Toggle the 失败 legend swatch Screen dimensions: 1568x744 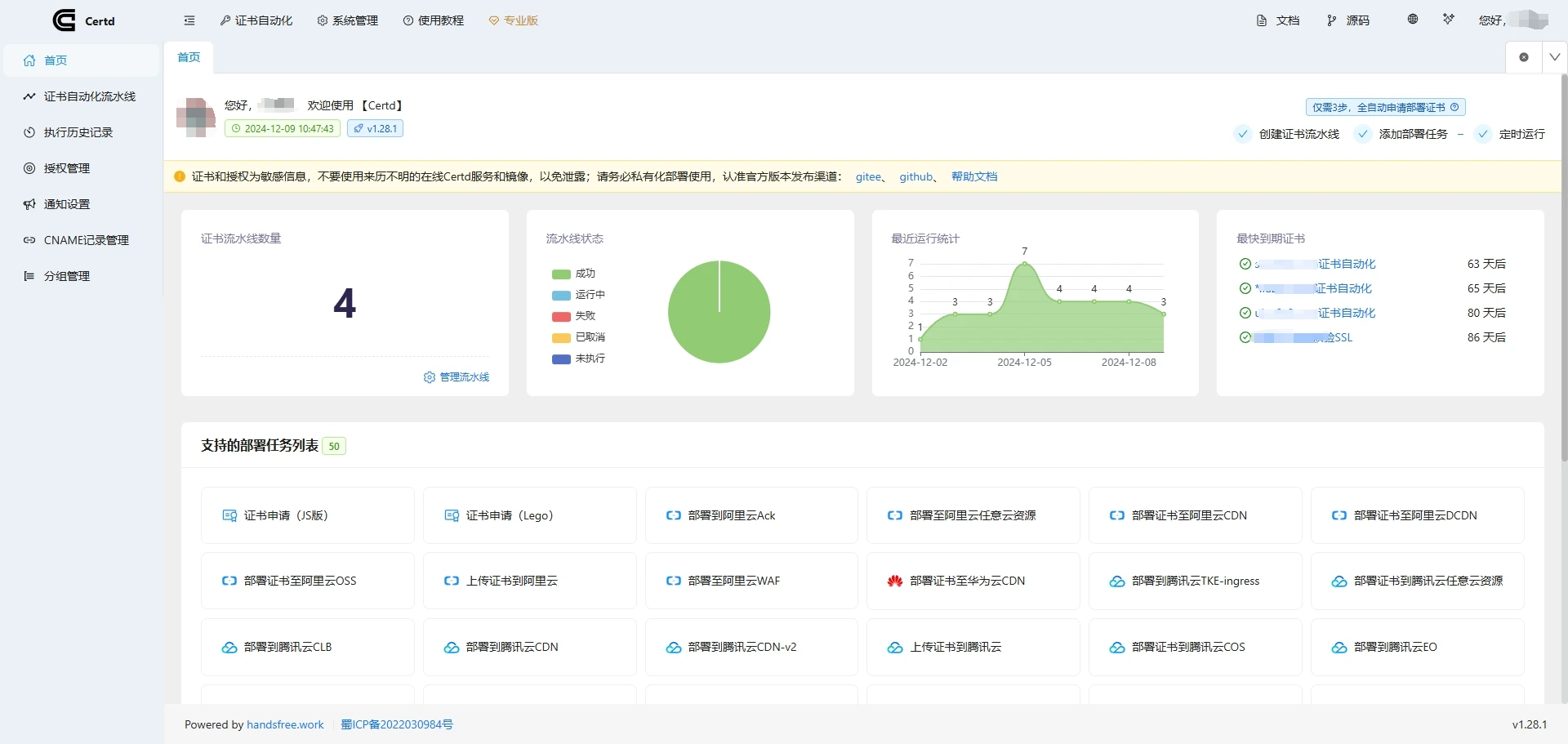(561, 317)
